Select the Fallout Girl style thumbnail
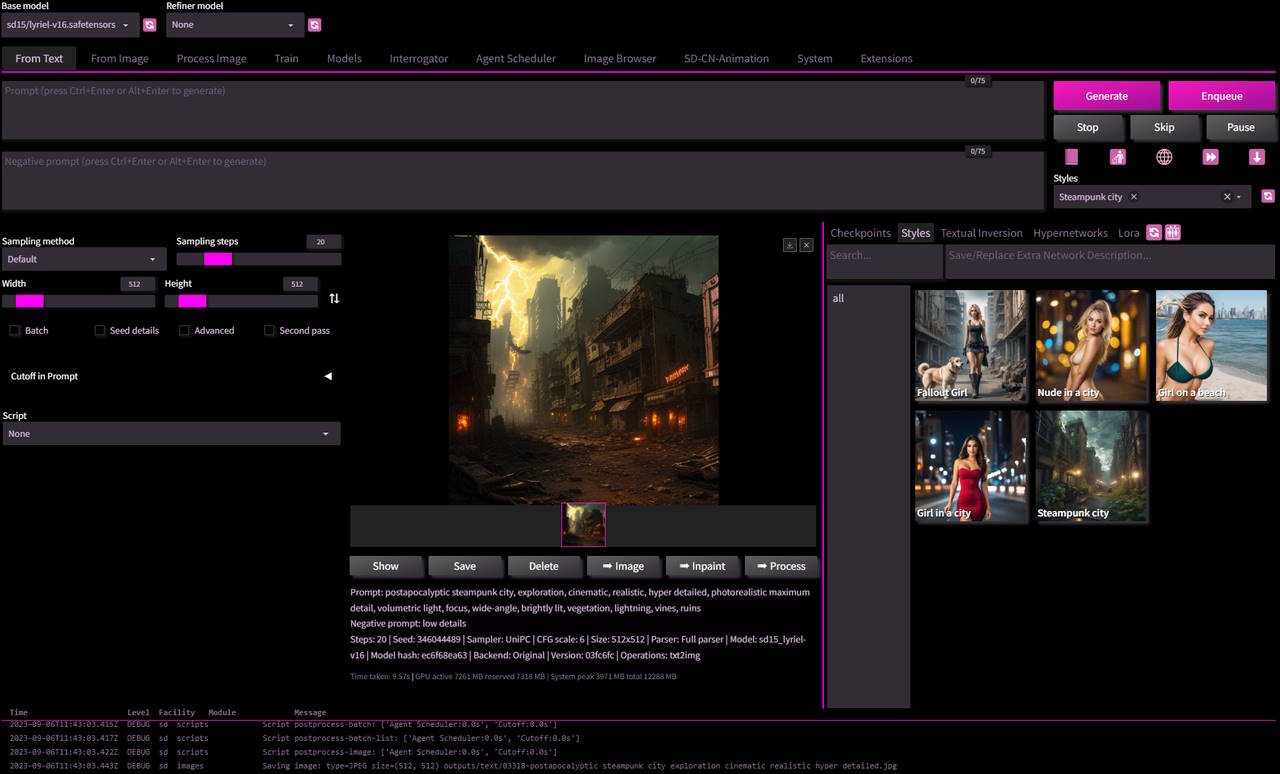The width and height of the screenshot is (1280, 774). click(x=970, y=346)
